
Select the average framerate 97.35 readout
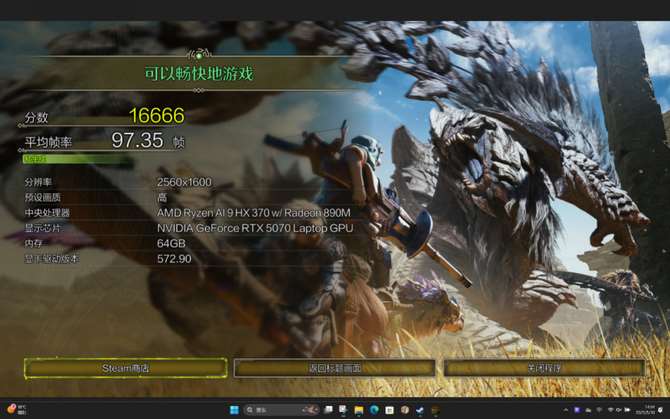[137, 141]
